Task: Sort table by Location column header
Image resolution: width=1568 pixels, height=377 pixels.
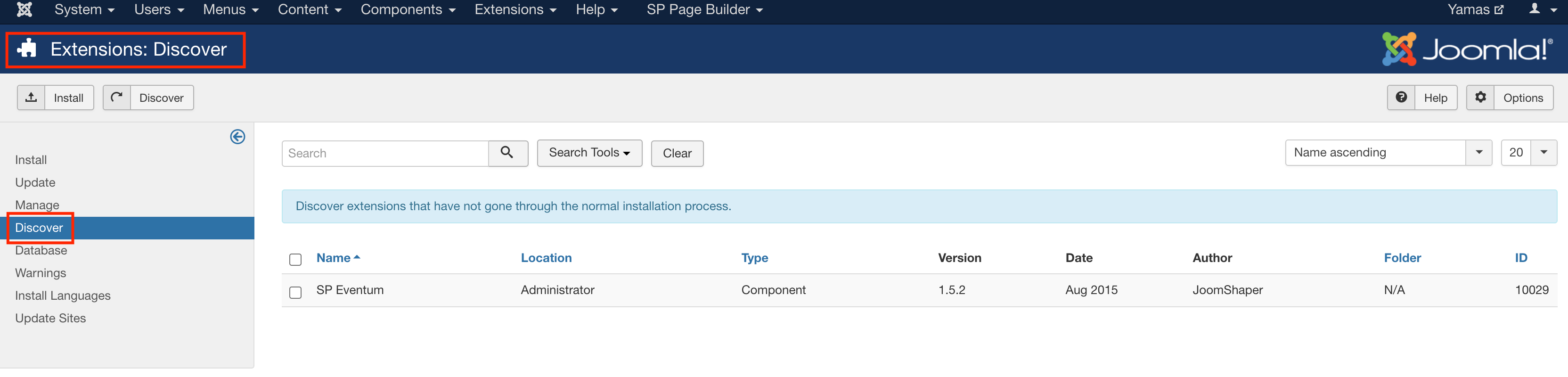Action: pos(546,258)
